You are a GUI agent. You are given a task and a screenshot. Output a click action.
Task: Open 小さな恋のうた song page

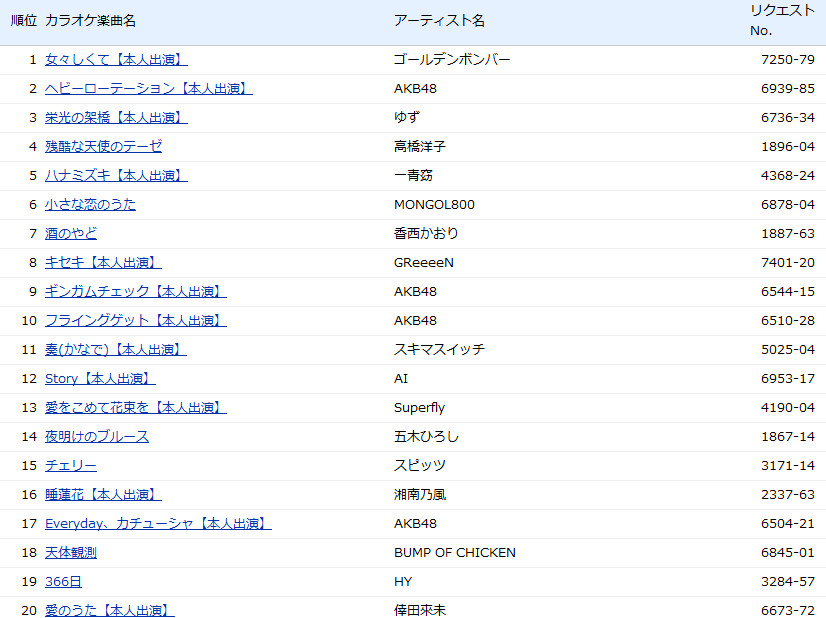(x=90, y=204)
